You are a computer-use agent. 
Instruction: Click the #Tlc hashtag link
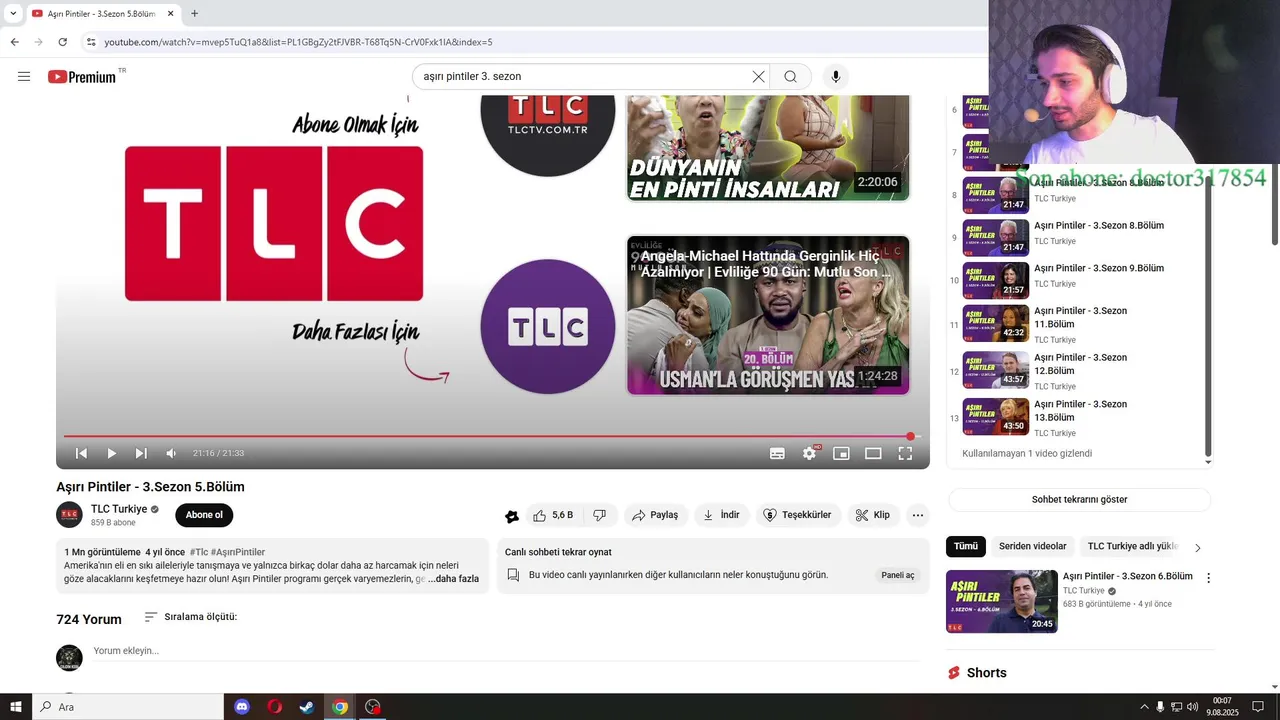[199, 552]
